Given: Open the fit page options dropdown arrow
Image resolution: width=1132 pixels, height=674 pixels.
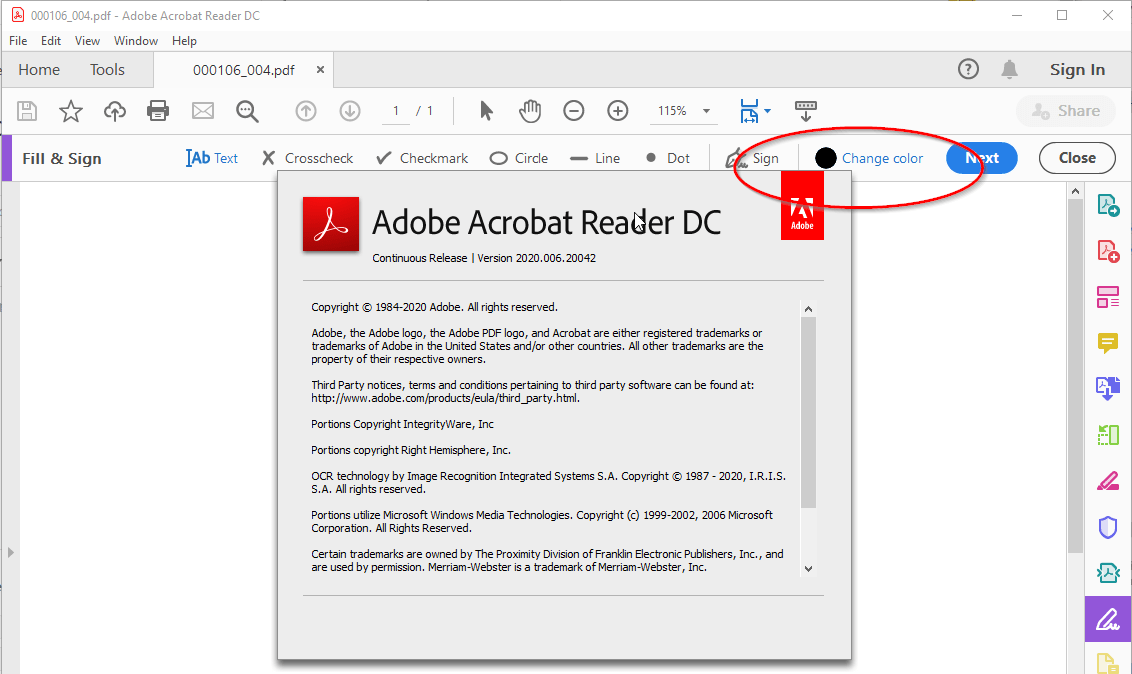Looking at the screenshot, I should tap(767, 111).
